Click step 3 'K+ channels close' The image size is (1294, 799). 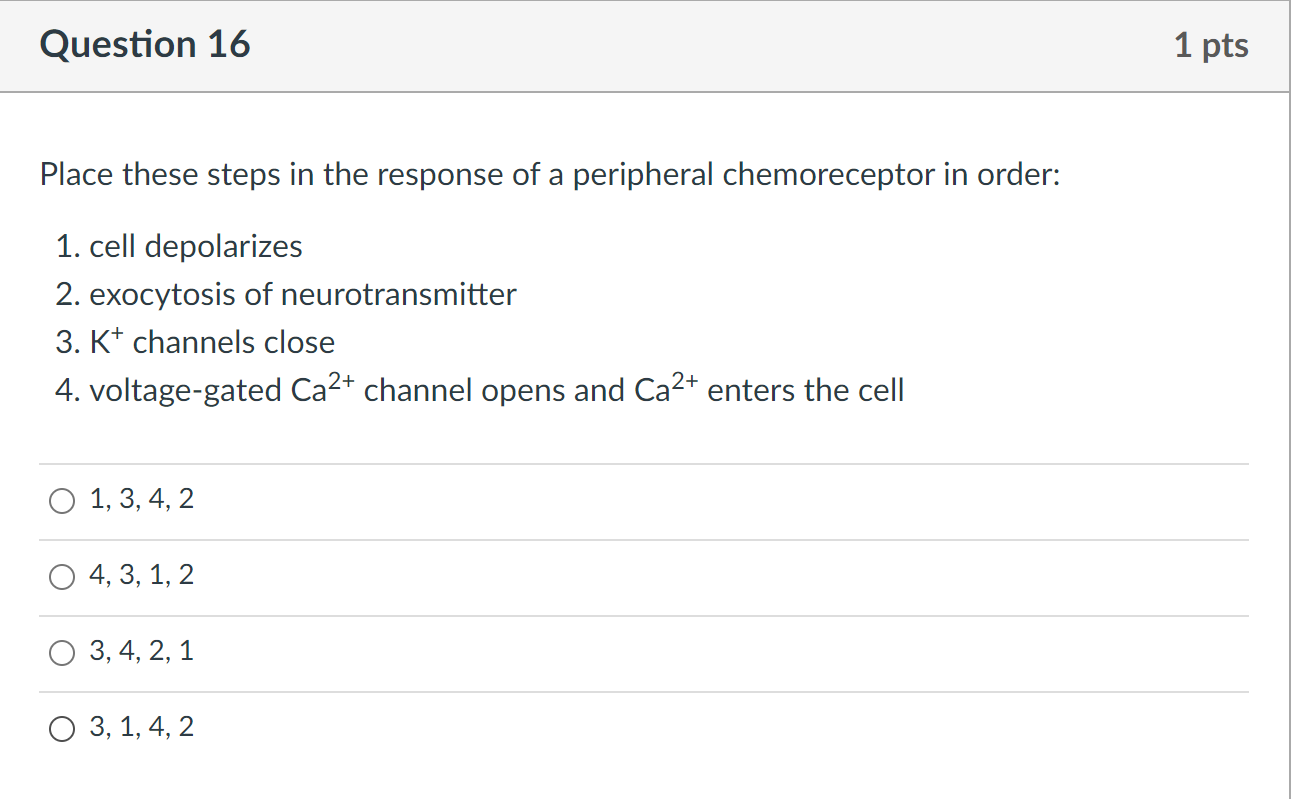[197, 341]
